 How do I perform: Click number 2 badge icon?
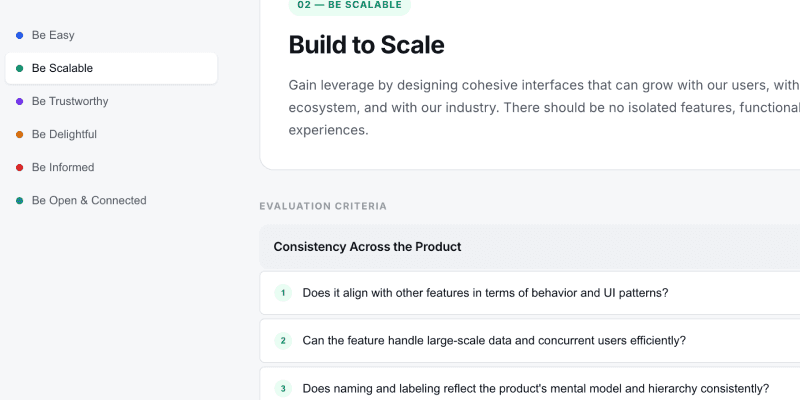pos(283,340)
